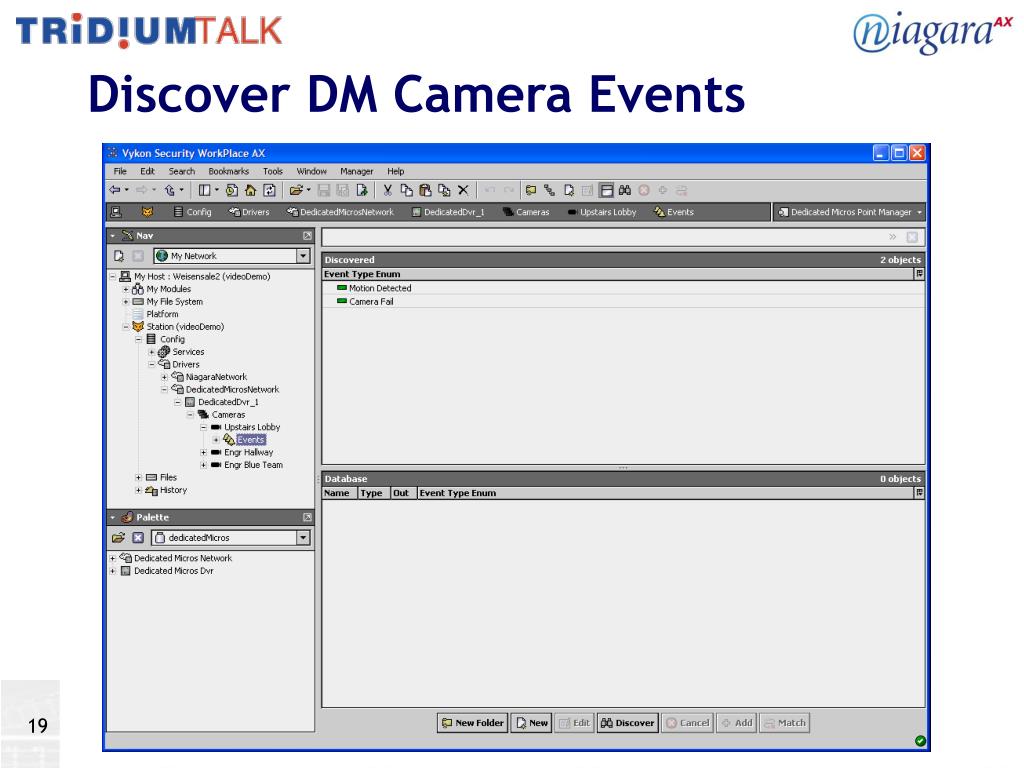
Task: Click the close palette X icon
Action: pos(138,537)
